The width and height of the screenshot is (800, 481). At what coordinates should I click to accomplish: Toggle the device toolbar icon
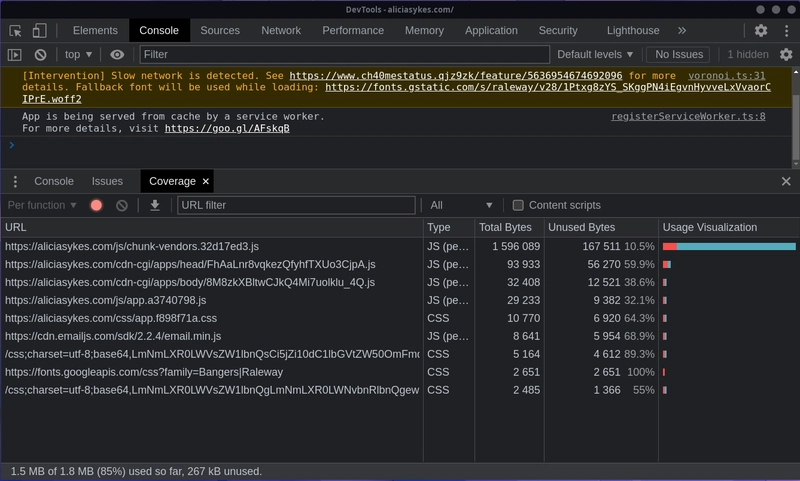click(39, 31)
